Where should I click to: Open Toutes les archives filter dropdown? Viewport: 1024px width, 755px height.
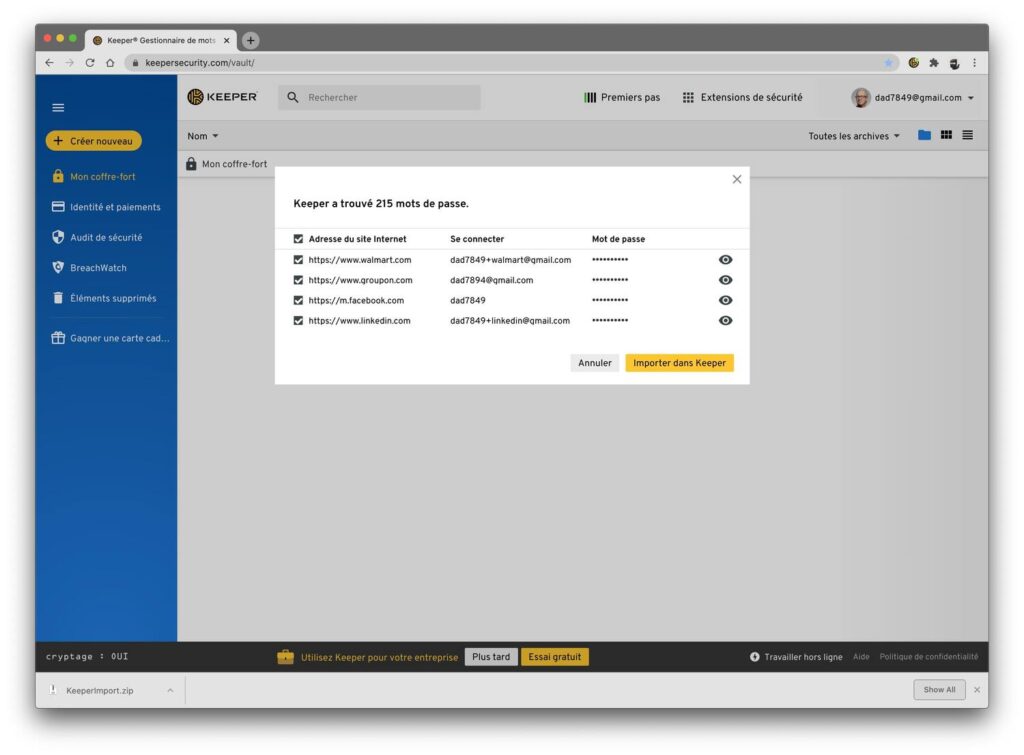pos(854,136)
